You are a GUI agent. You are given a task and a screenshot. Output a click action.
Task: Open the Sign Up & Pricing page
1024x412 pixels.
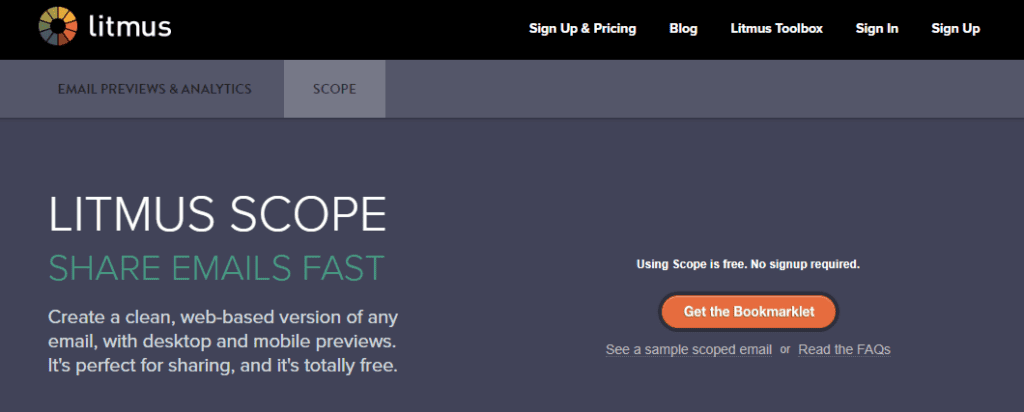583,29
